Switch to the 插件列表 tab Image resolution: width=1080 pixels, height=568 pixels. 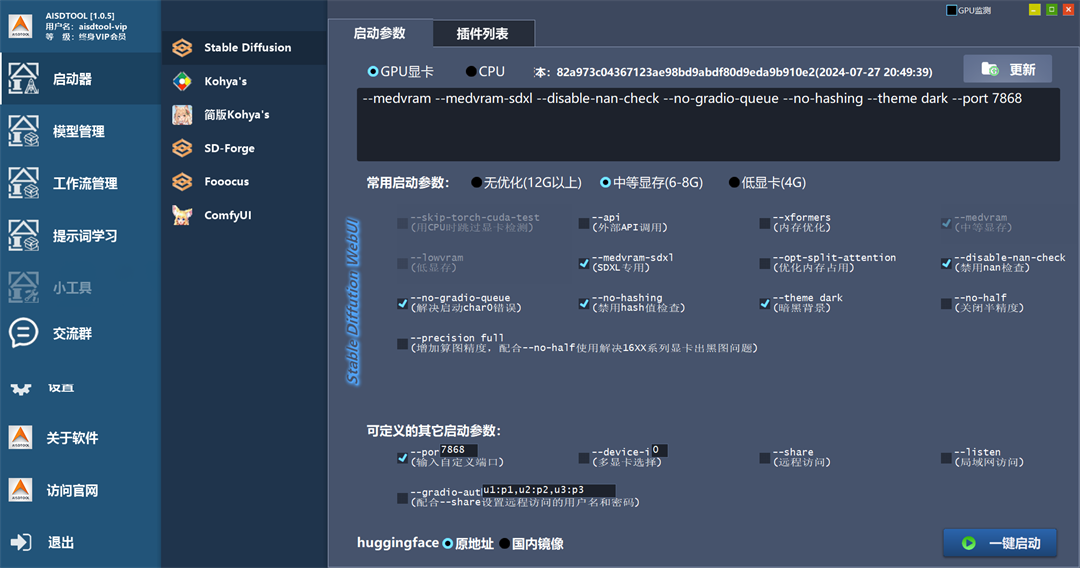(483, 34)
